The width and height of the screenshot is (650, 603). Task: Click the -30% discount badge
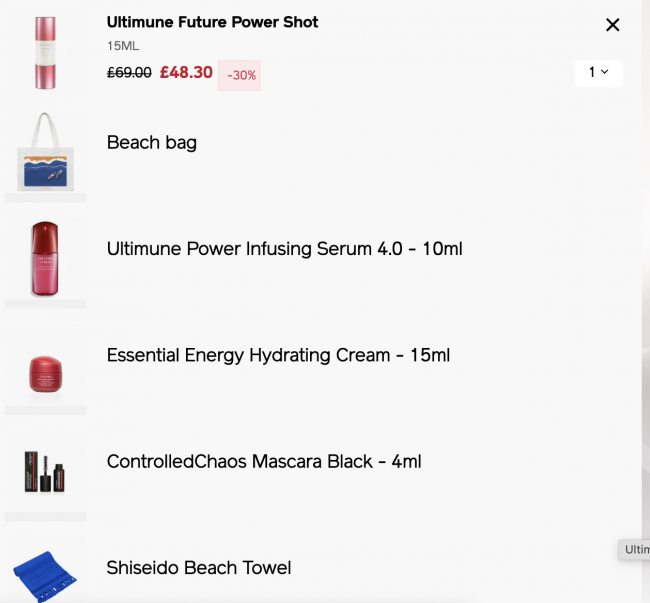[x=239, y=75]
